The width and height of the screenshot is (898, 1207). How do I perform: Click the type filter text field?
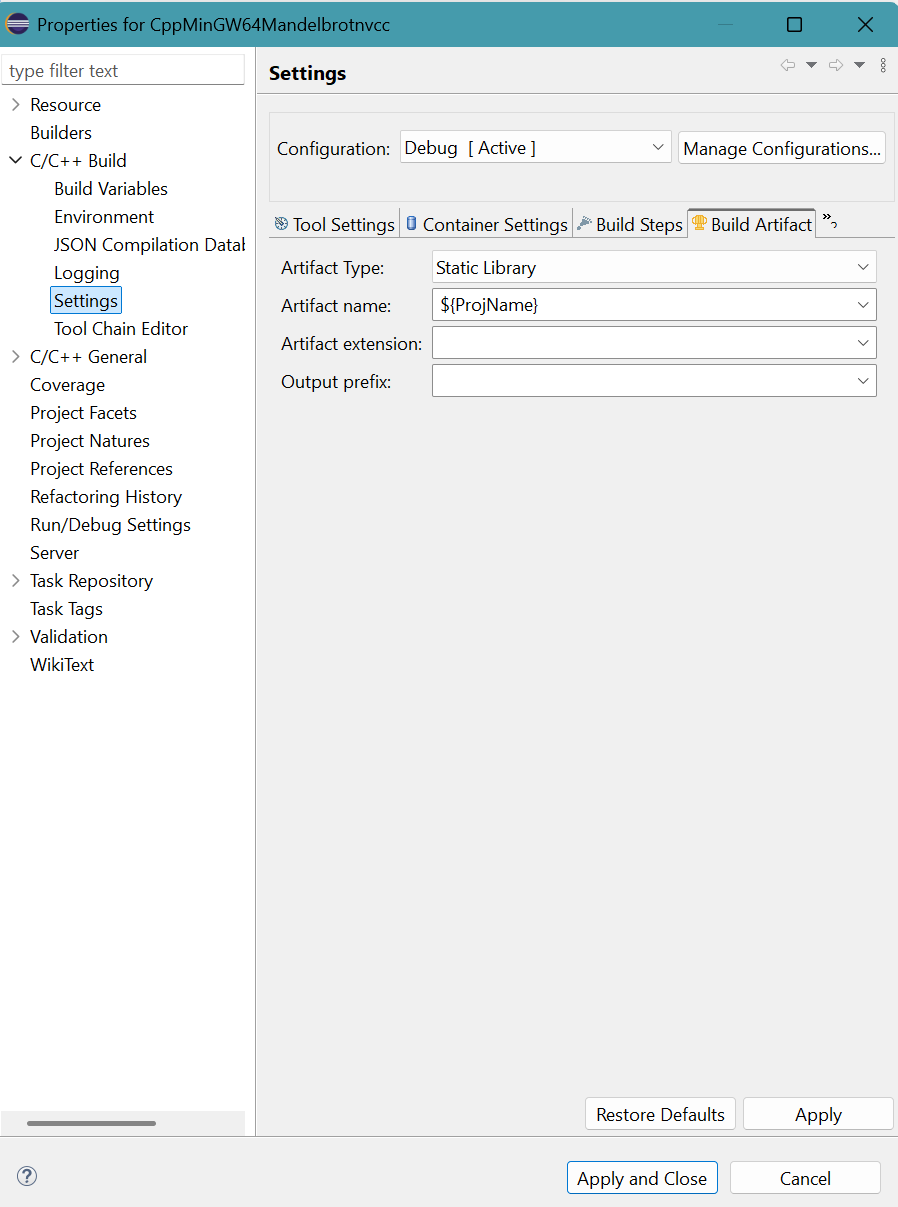[124, 71]
